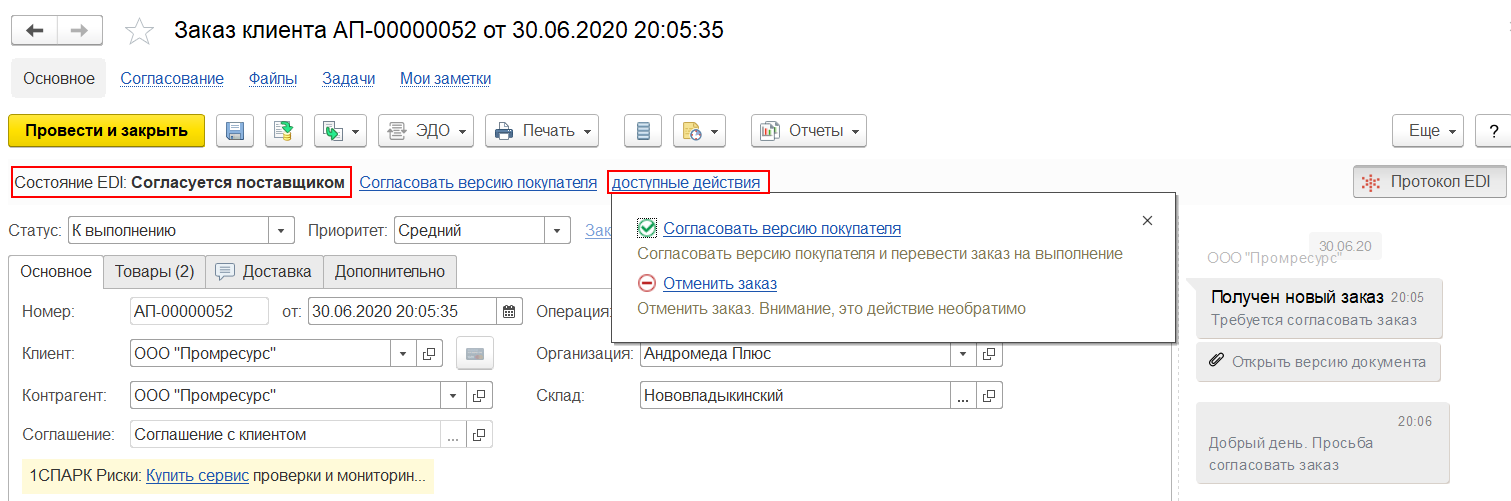
Task: Click the save document floppy disk icon
Action: 236,131
